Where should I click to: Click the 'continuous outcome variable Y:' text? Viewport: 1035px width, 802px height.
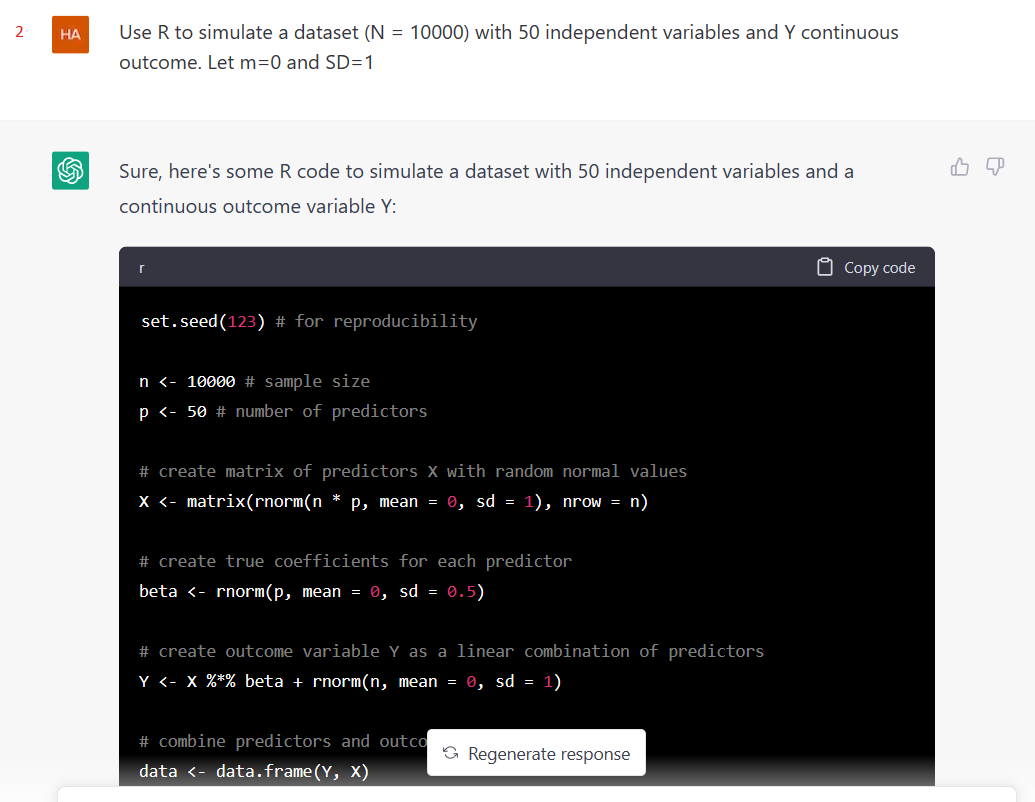click(x=257, y=207)
